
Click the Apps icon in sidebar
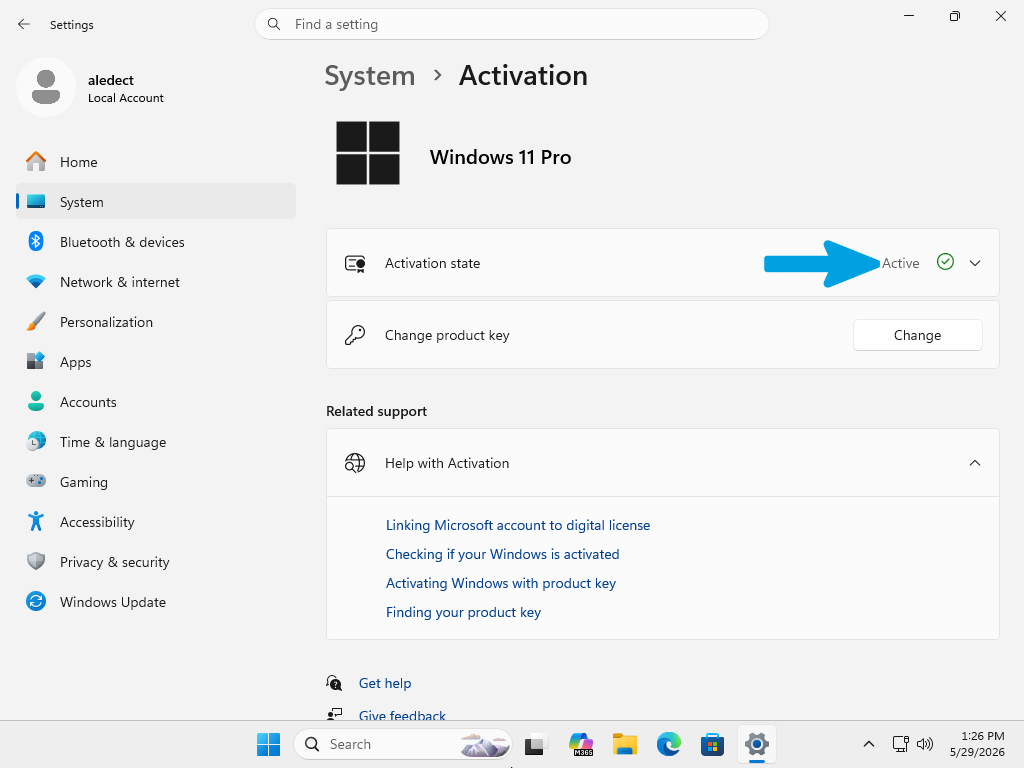tap(36, 361)
